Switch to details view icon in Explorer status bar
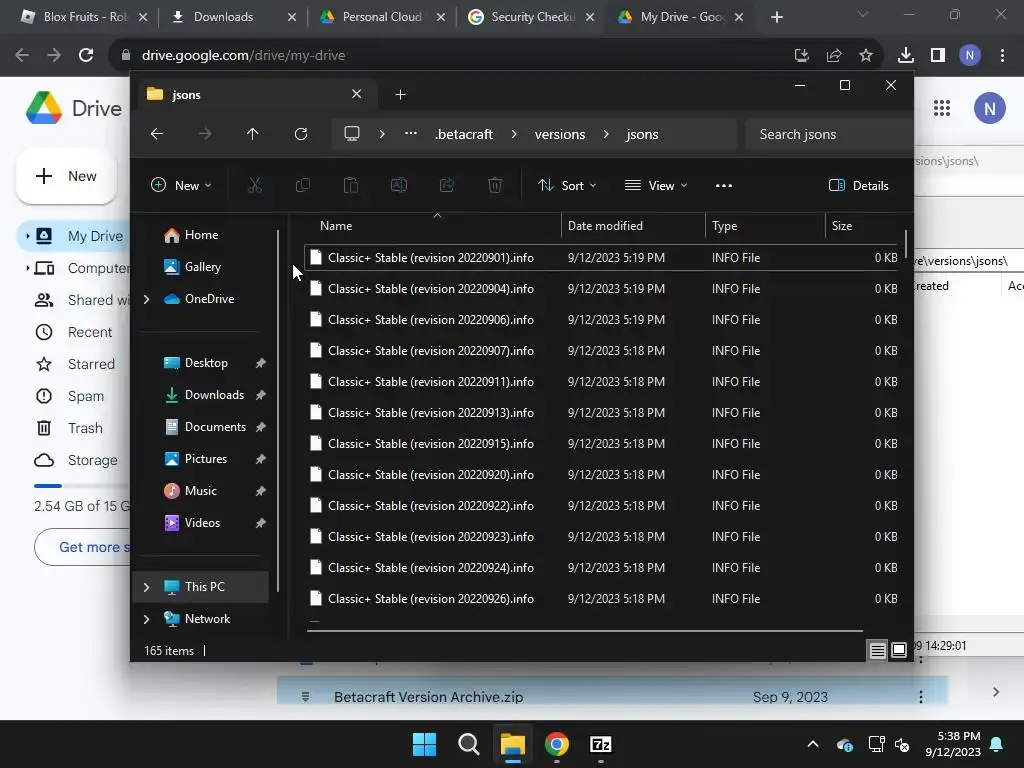This screenshot has width=1024, height=768. (878, 650)
